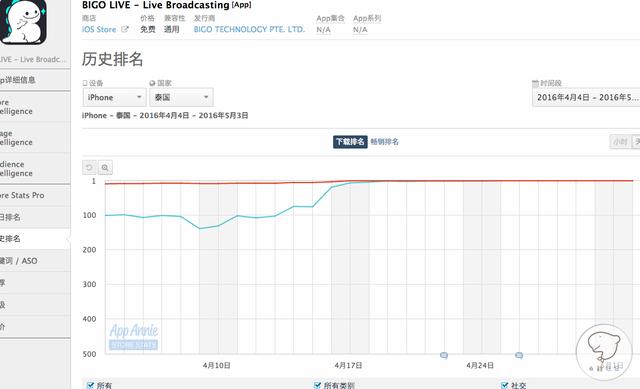Toggle the 所有类别 checkbox
The image size is (640, 389).
pos(317,385)
